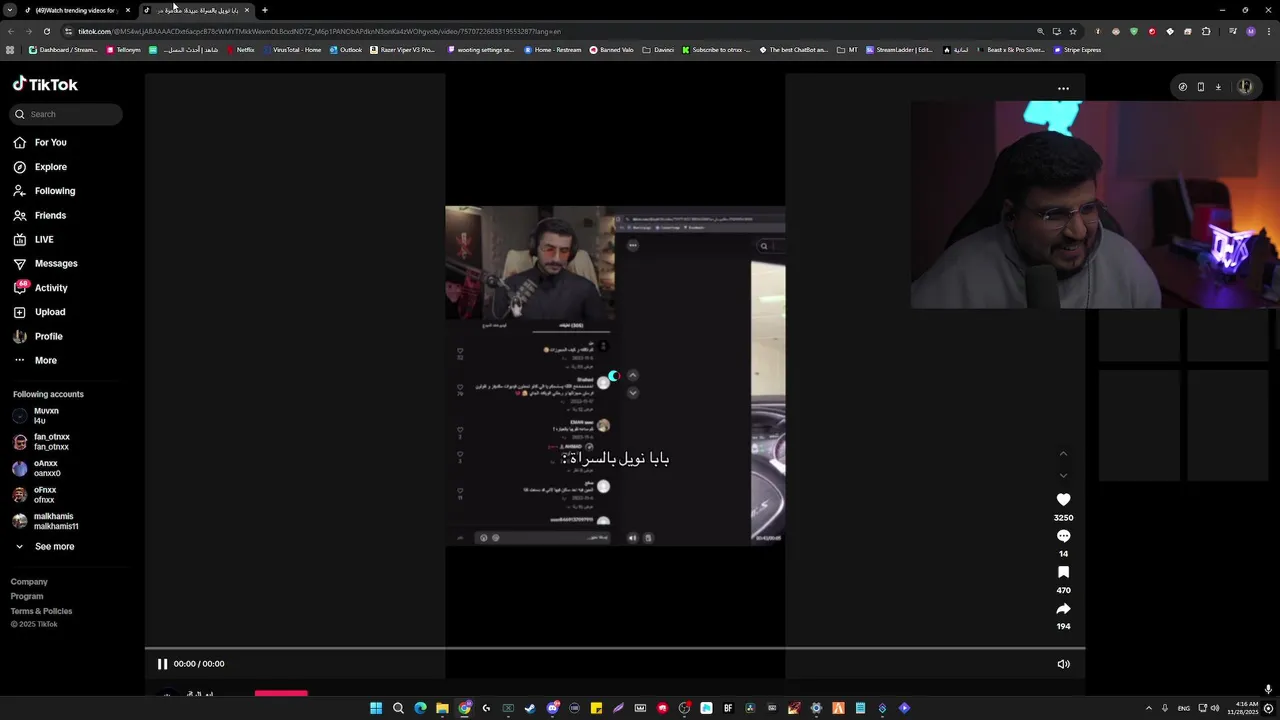Go to the For You feed
Viewport: 1280px width, 720px height.
(x=40, y=143)
